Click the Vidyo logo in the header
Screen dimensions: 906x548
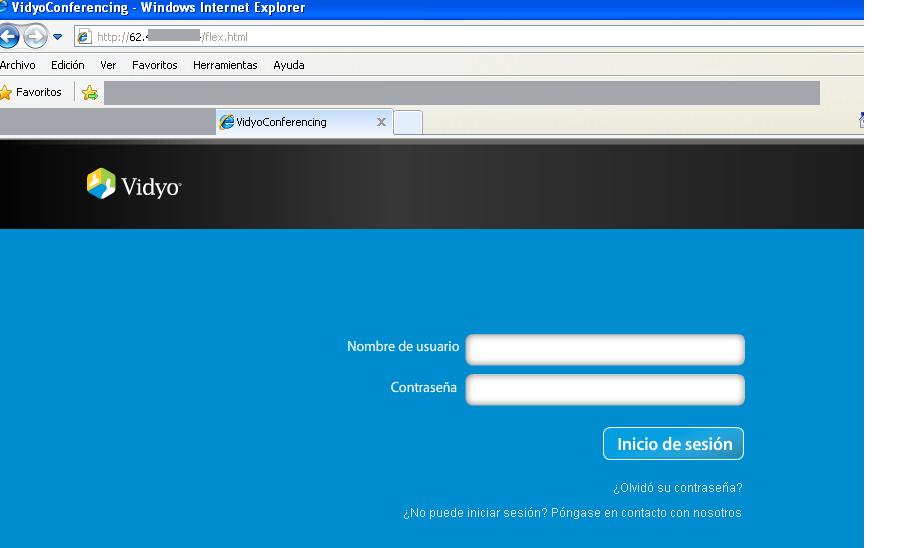pos(134,184)
